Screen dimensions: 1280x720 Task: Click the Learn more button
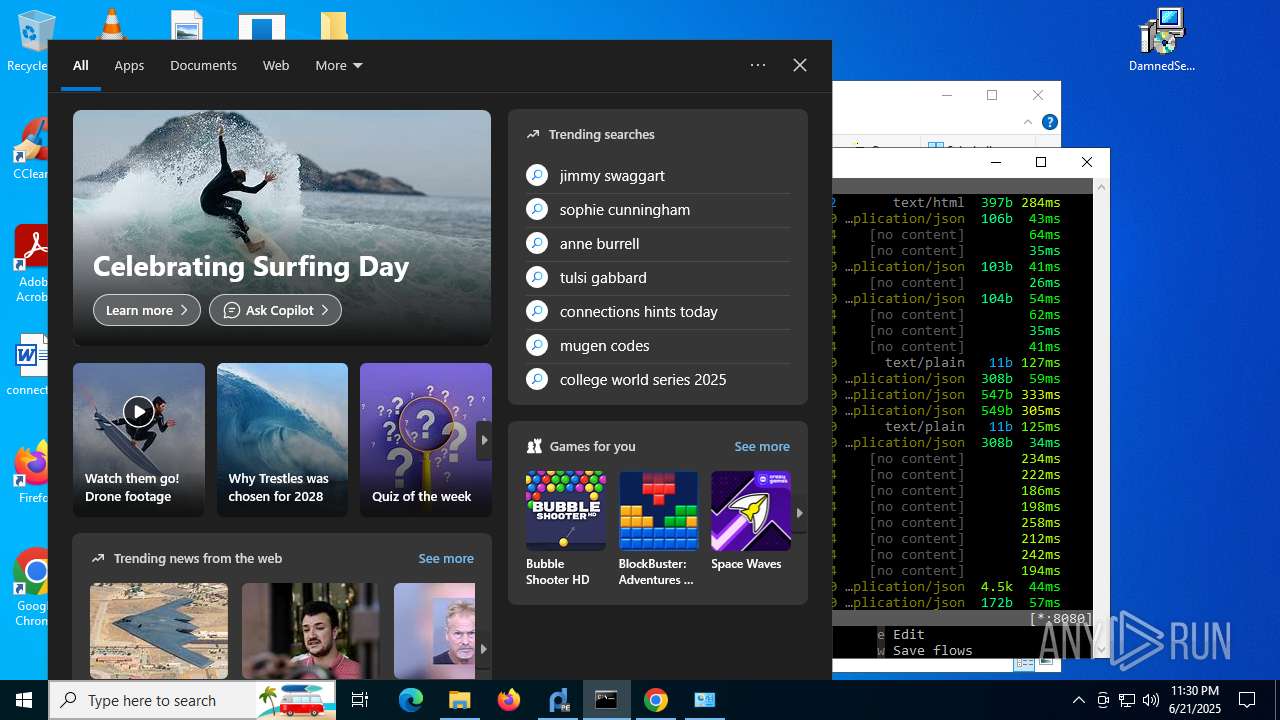click(x=147, y=310)
